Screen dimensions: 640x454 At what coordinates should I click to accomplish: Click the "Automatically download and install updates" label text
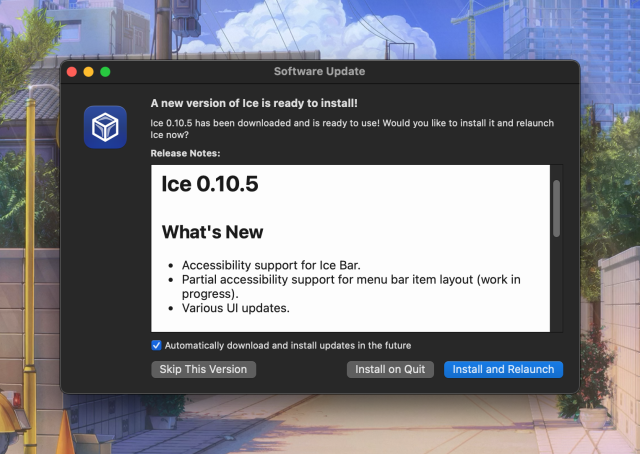point(288,345)
